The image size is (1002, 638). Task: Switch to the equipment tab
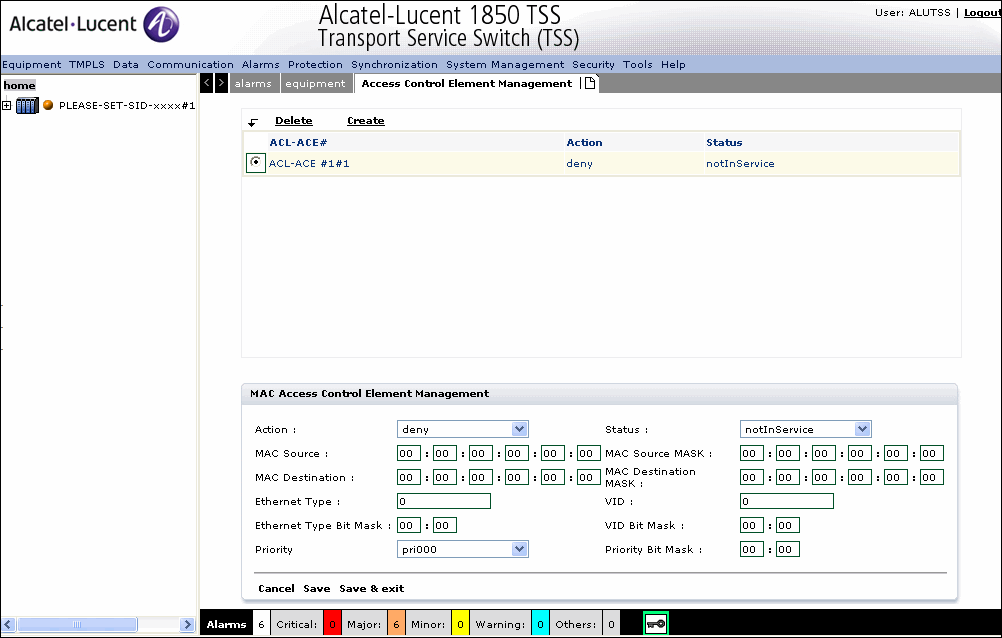(316, 84)
